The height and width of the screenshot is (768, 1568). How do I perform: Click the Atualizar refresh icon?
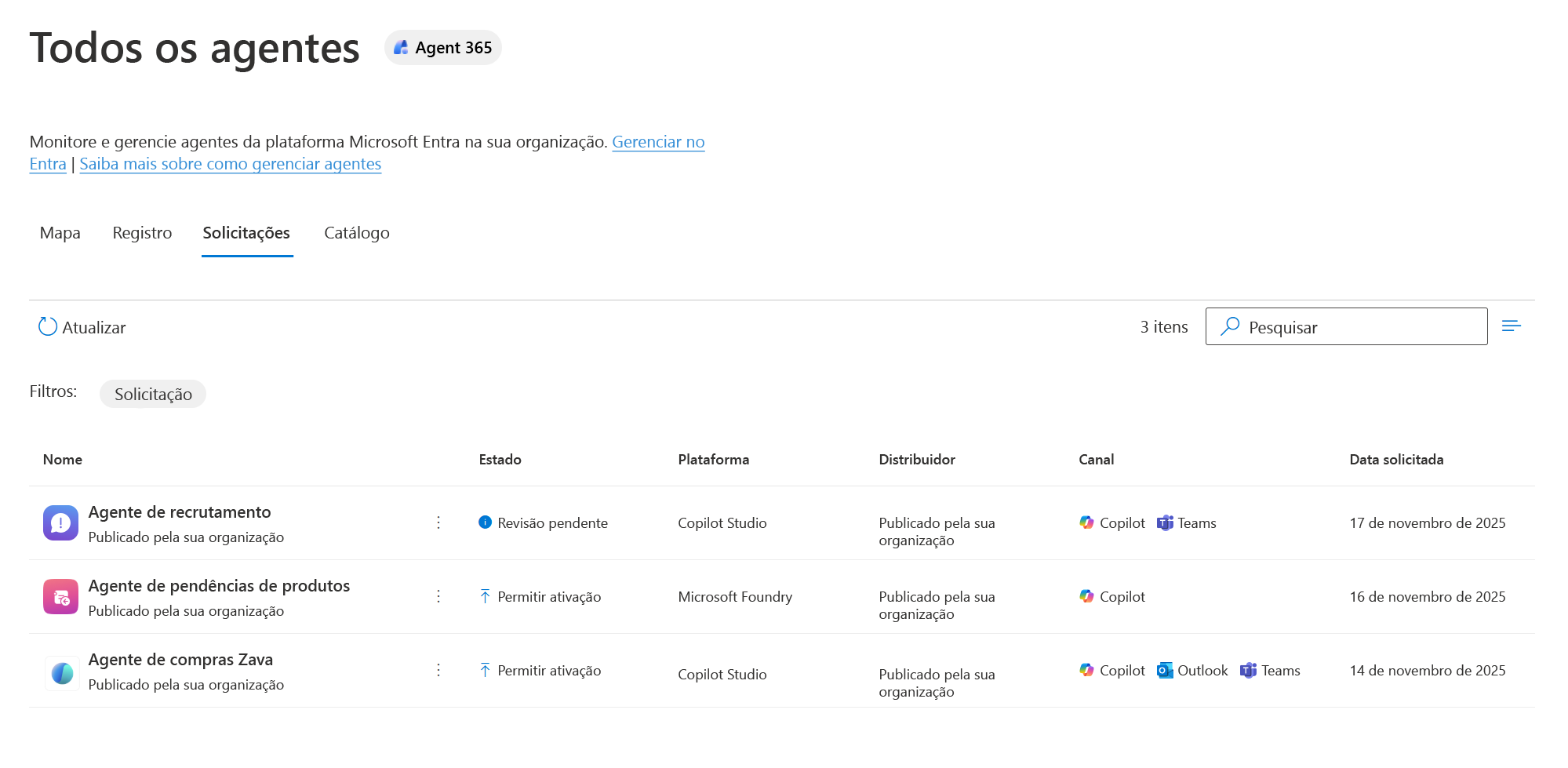tap(48, 326)
